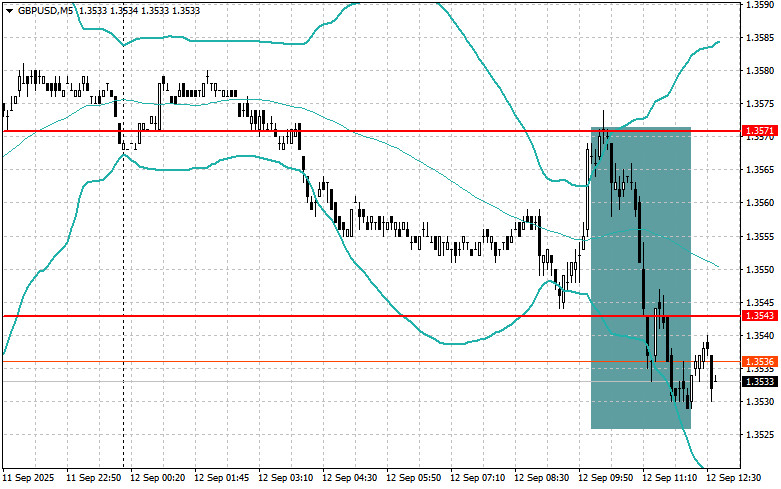Screen dimensions: 781x489
Task: Click the 1.3580 price scale value
Action: tap(760, 71)
